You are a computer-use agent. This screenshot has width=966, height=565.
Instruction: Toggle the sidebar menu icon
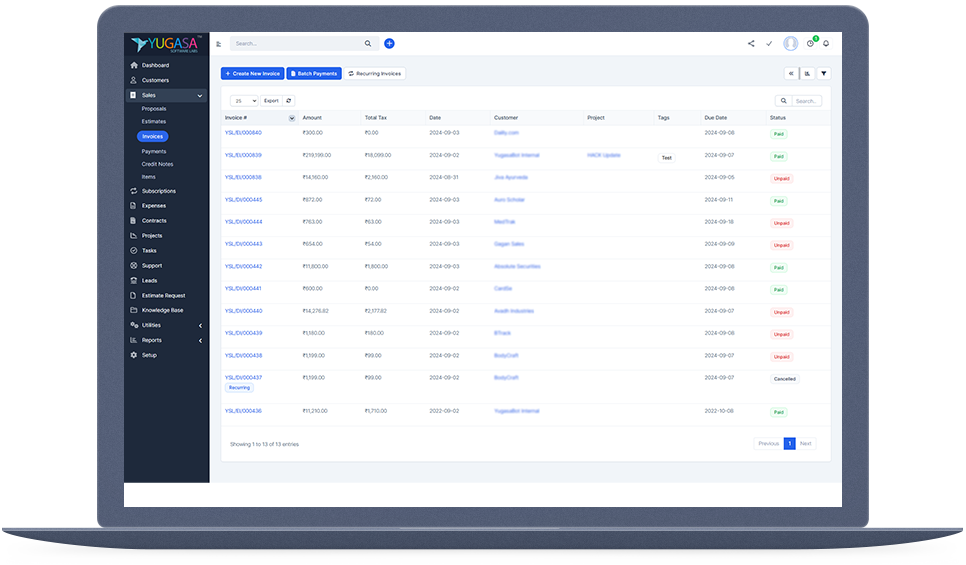point(219,44)
